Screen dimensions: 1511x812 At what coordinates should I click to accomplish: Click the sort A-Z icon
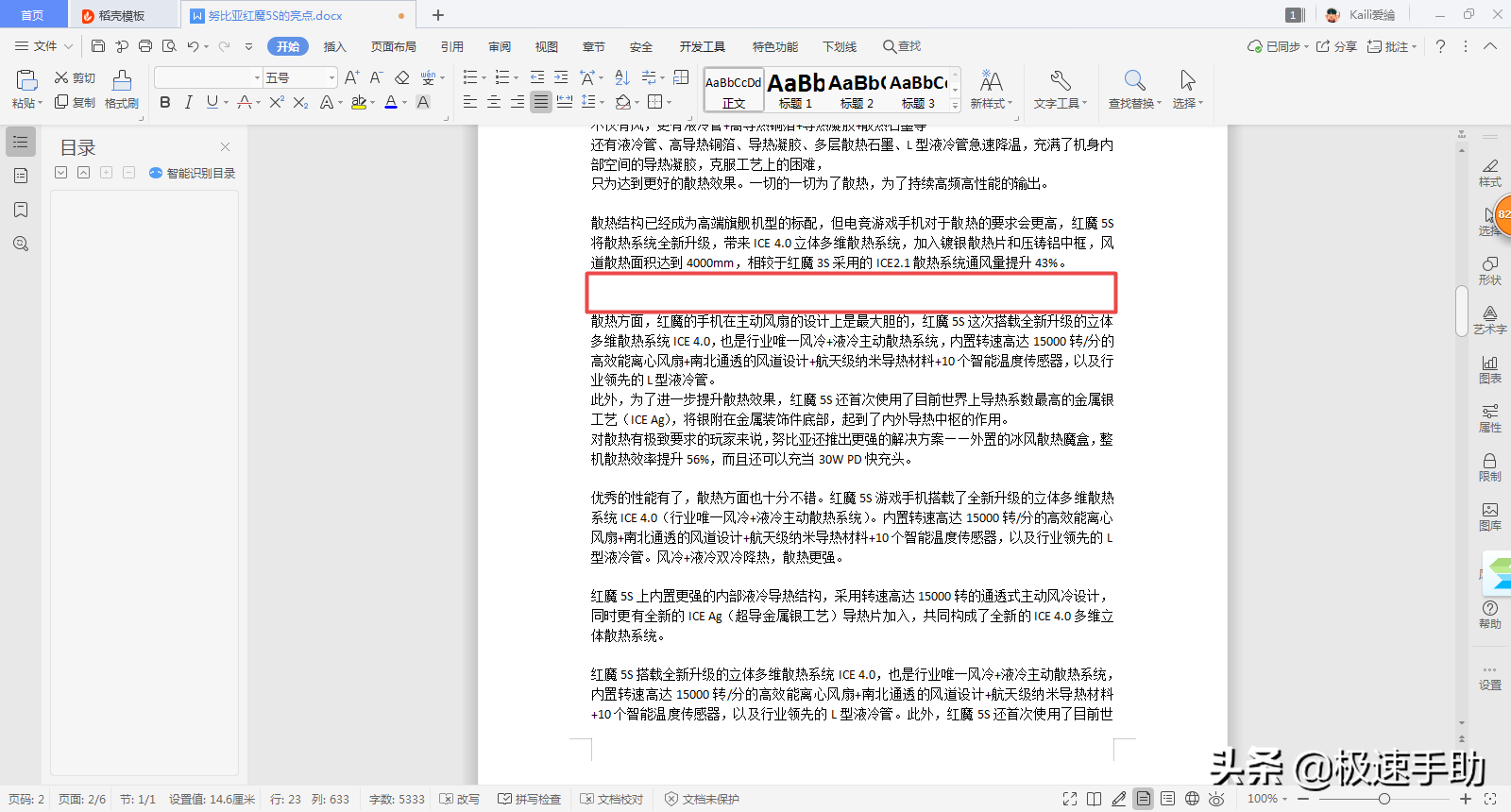point(621,77)
